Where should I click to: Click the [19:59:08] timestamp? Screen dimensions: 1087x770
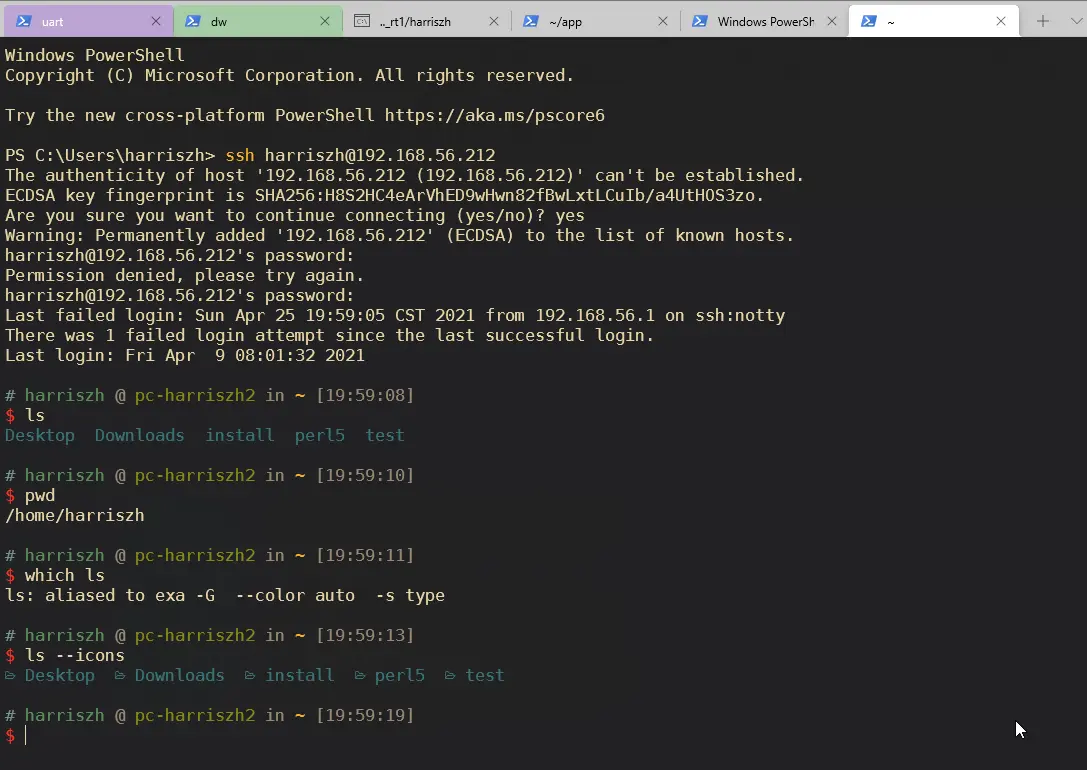(365, 395)
